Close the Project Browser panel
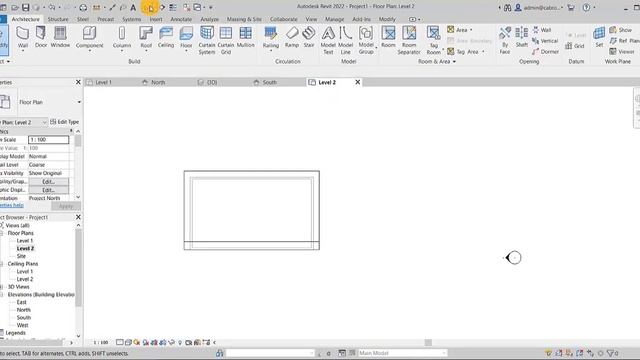The image size is (640, 360). pyautogui.click(x=78, y=217)
